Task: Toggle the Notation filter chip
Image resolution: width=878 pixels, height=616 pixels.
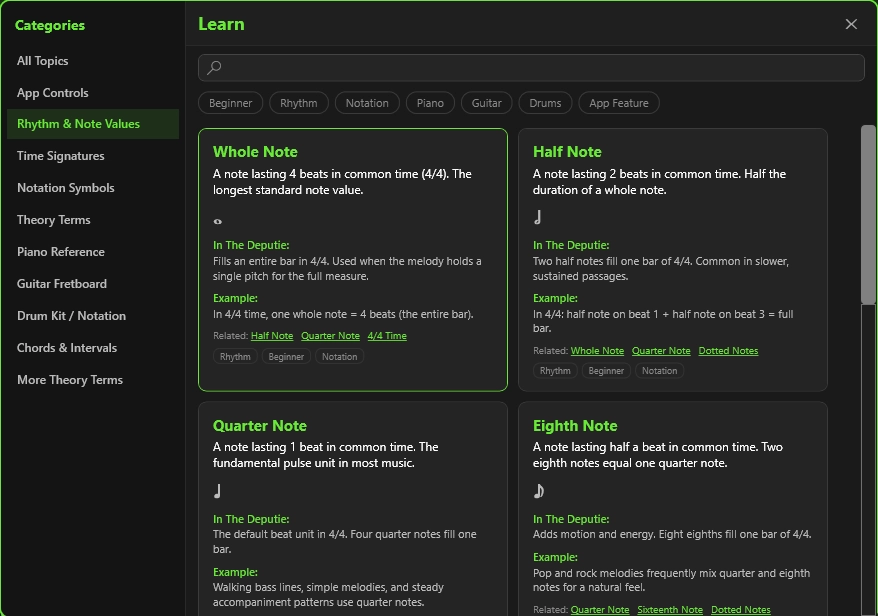Action: [367, 103]
